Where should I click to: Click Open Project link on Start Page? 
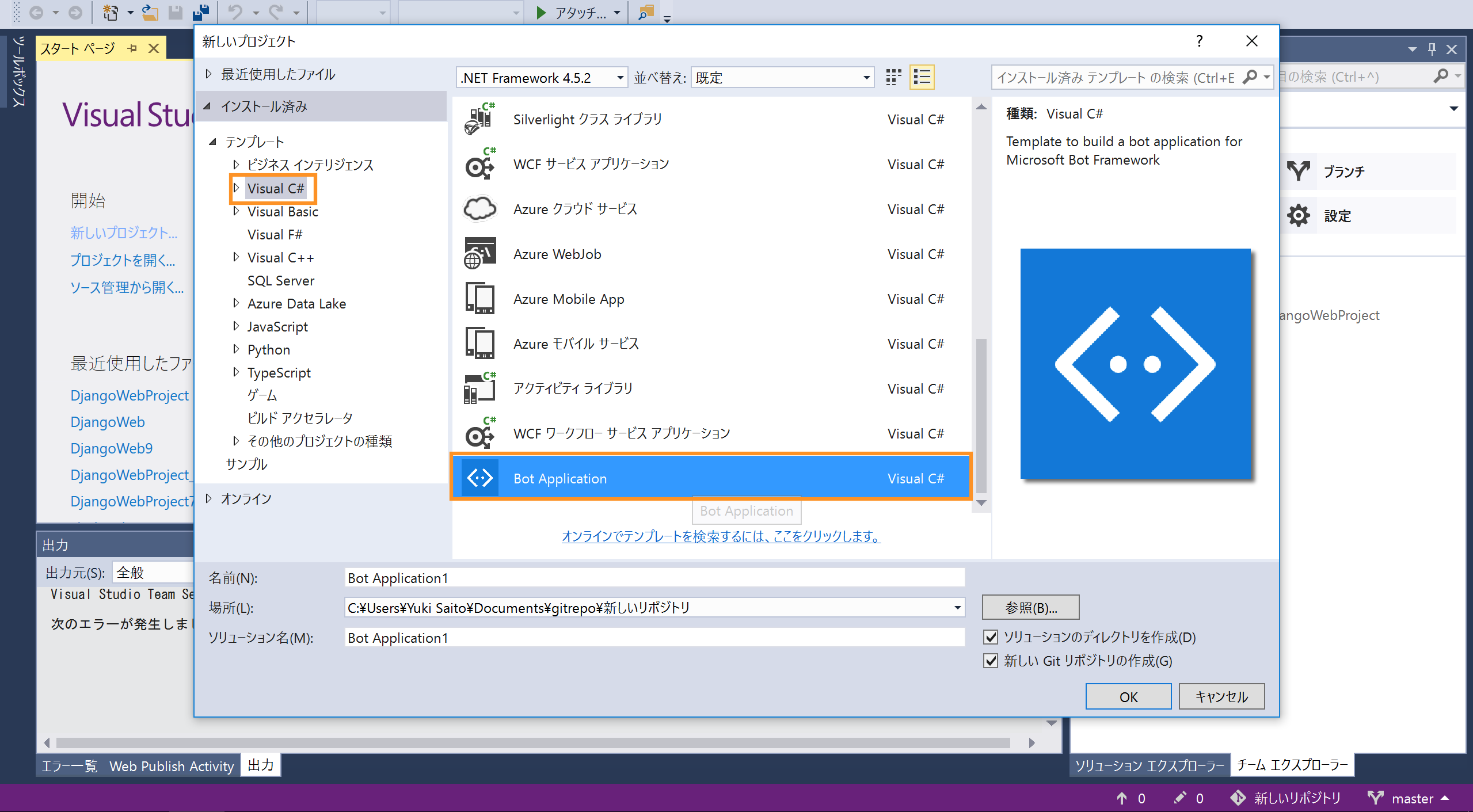(x=123, y=260)
